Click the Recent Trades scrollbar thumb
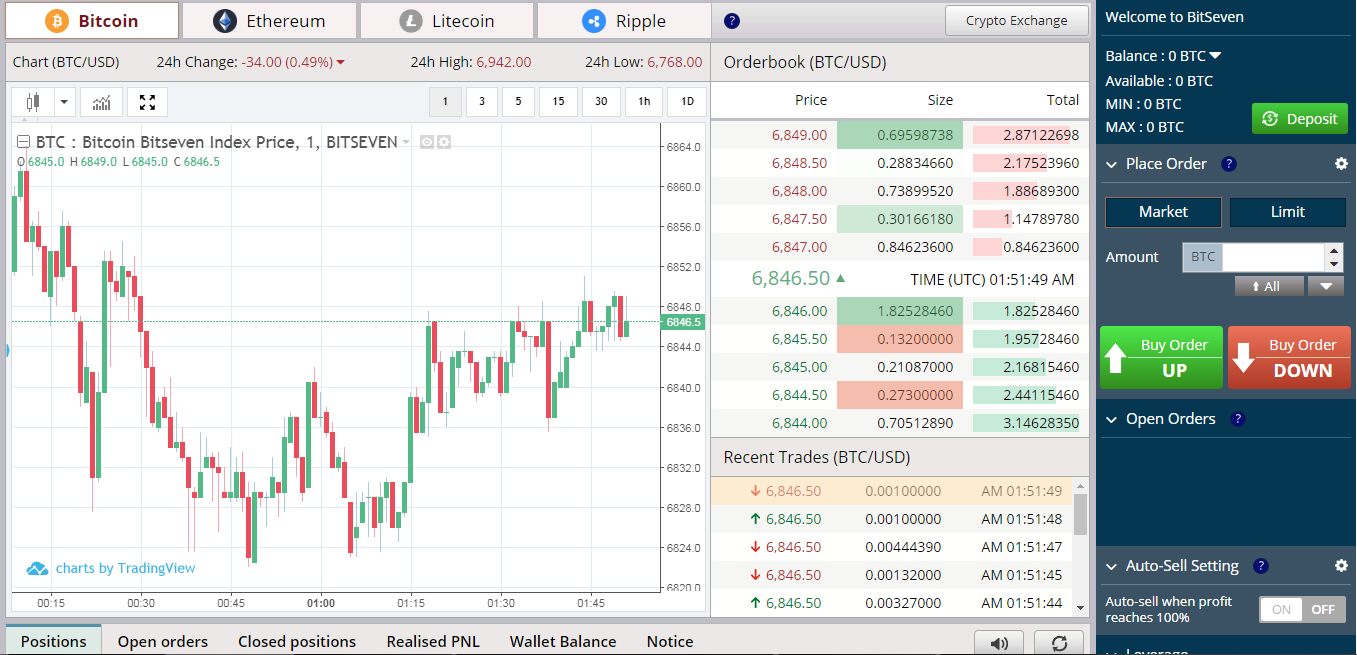1357x655 pixels. (x=1080, y=514)
